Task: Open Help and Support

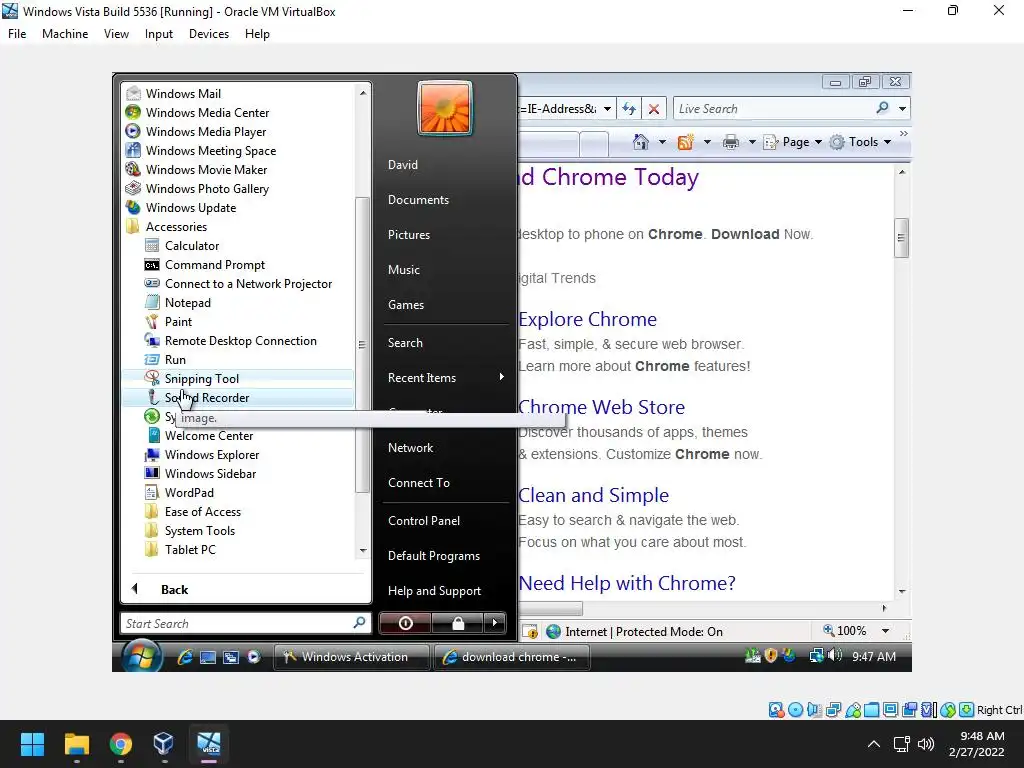Action: coord(434,590)
